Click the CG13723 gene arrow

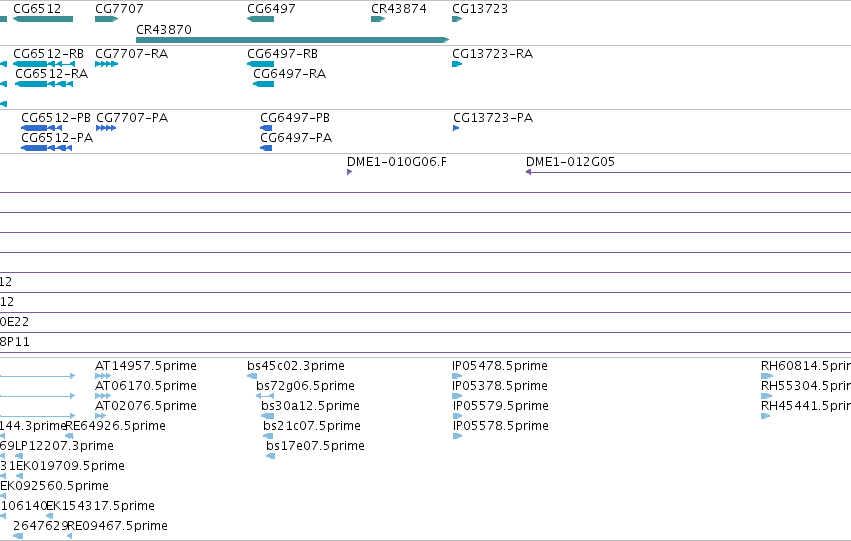[x=457, y=19]
